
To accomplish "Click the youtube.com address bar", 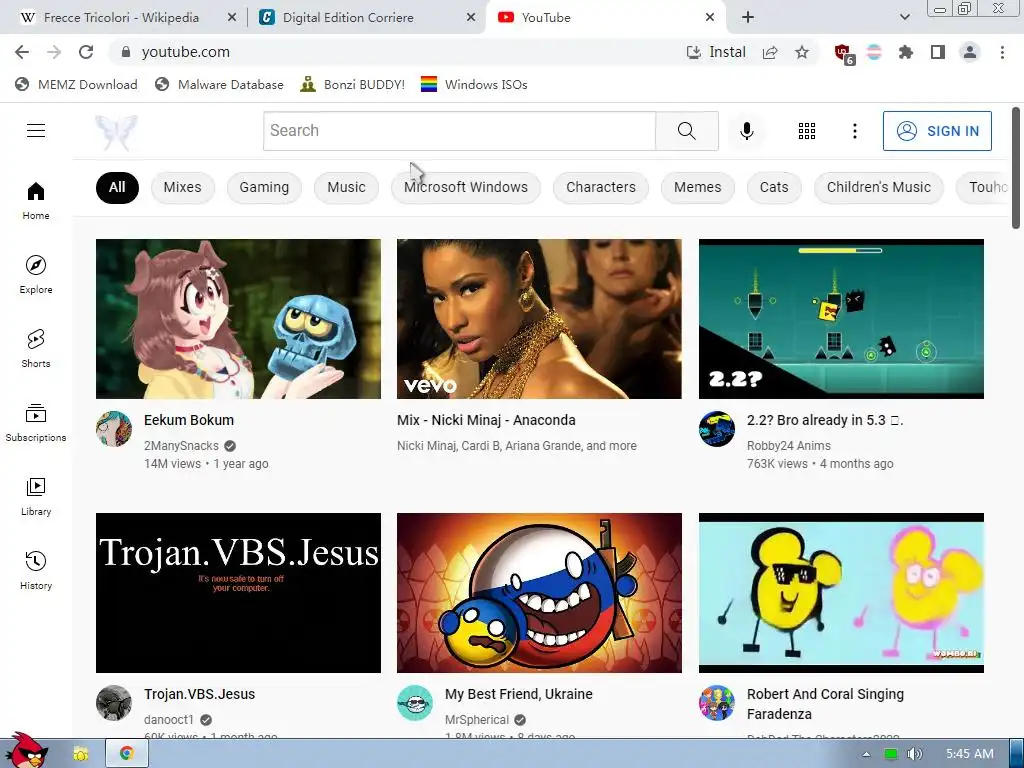I will tap(396, 52).
